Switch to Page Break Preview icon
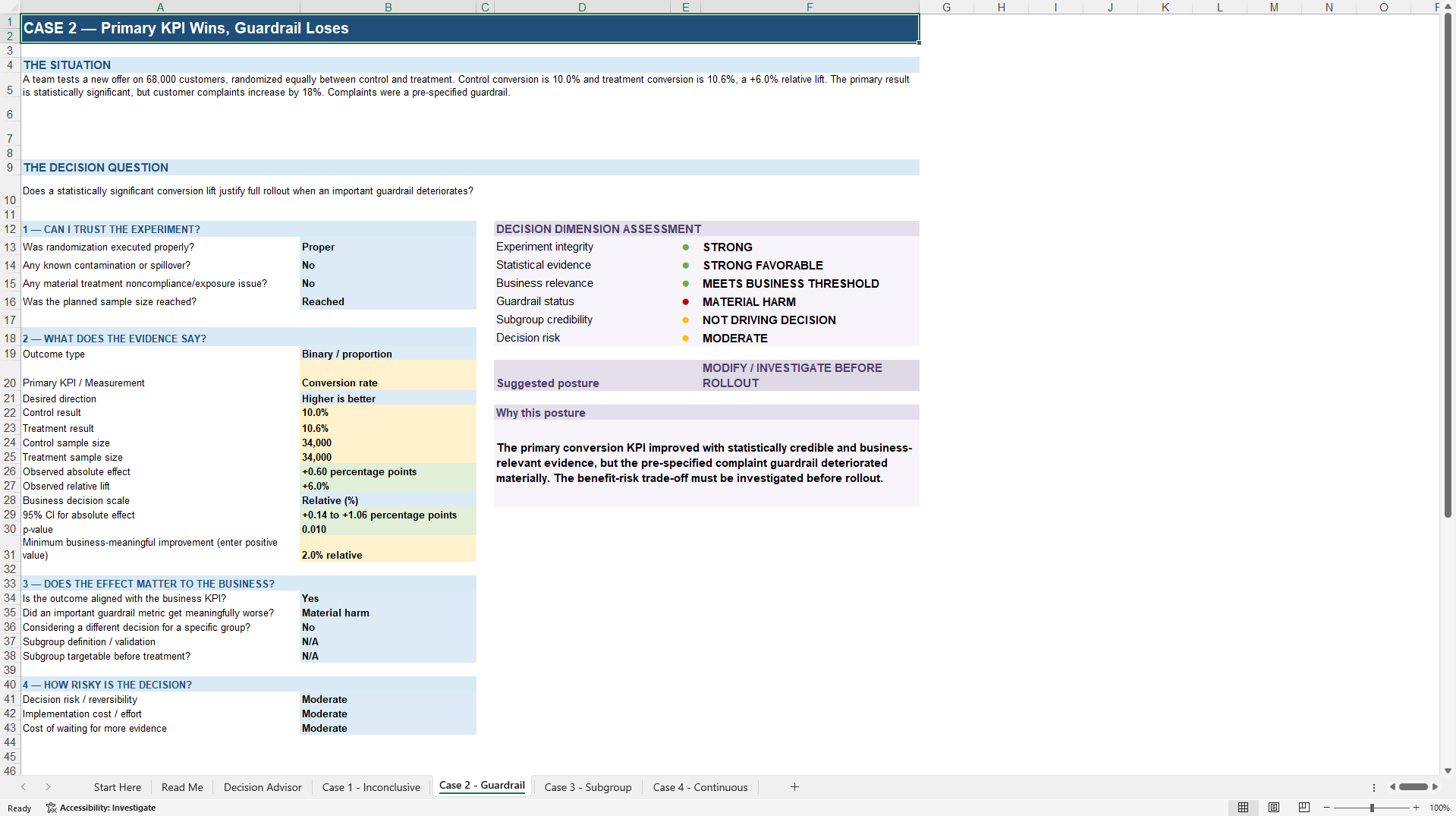Viewport: 1456px width, 816px height. pyautogui.click(x=1304, y=808)
